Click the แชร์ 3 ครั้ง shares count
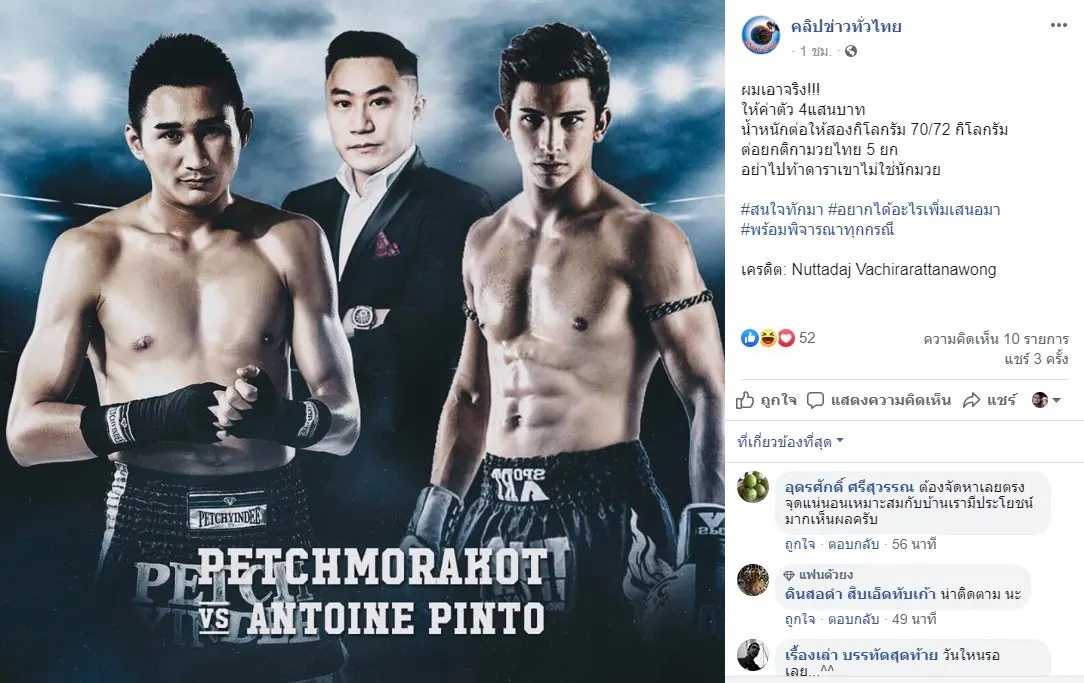This screenshot has height=683, width=1084. [1036, 359]
